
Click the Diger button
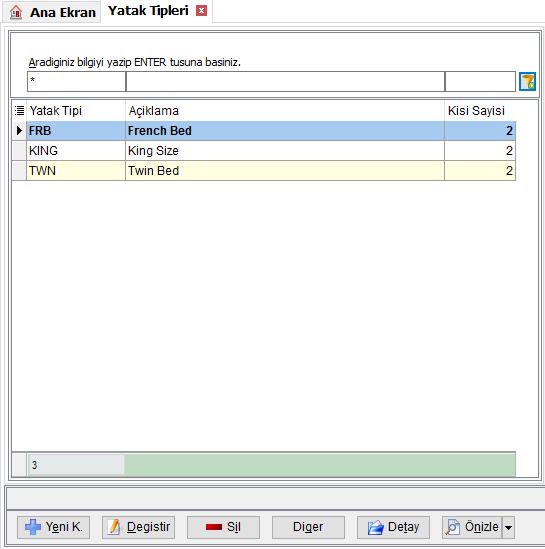pos(308,527)
